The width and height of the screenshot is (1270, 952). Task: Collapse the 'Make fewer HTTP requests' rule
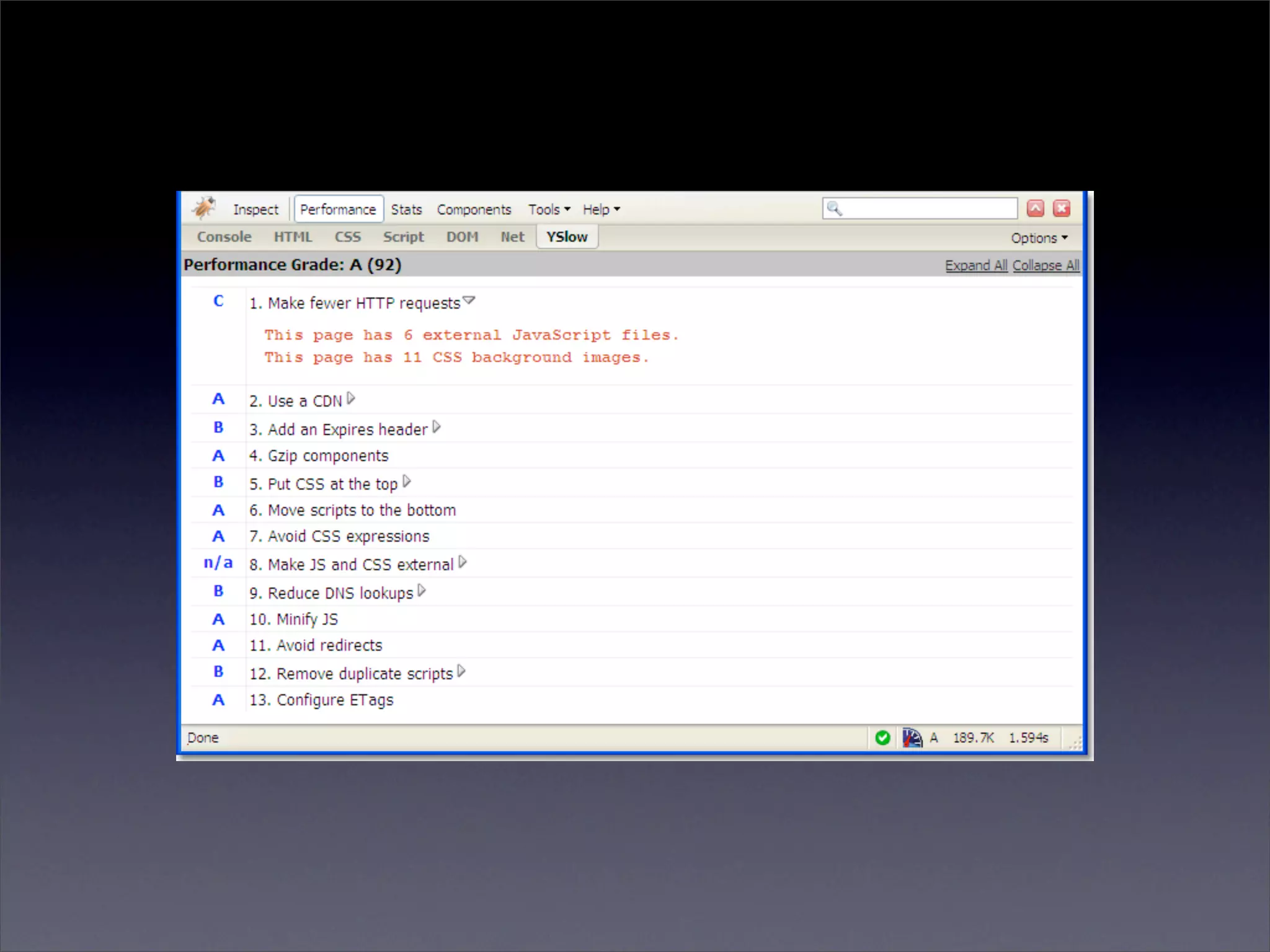point(469,301)
